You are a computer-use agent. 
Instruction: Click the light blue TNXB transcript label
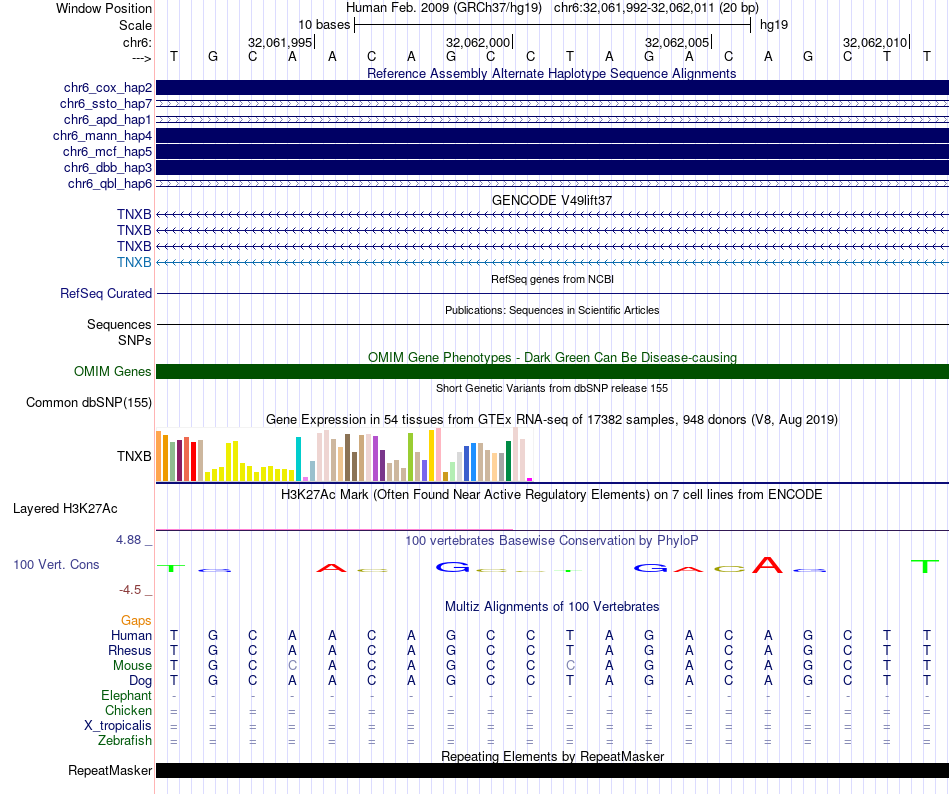tap(134, 262)
